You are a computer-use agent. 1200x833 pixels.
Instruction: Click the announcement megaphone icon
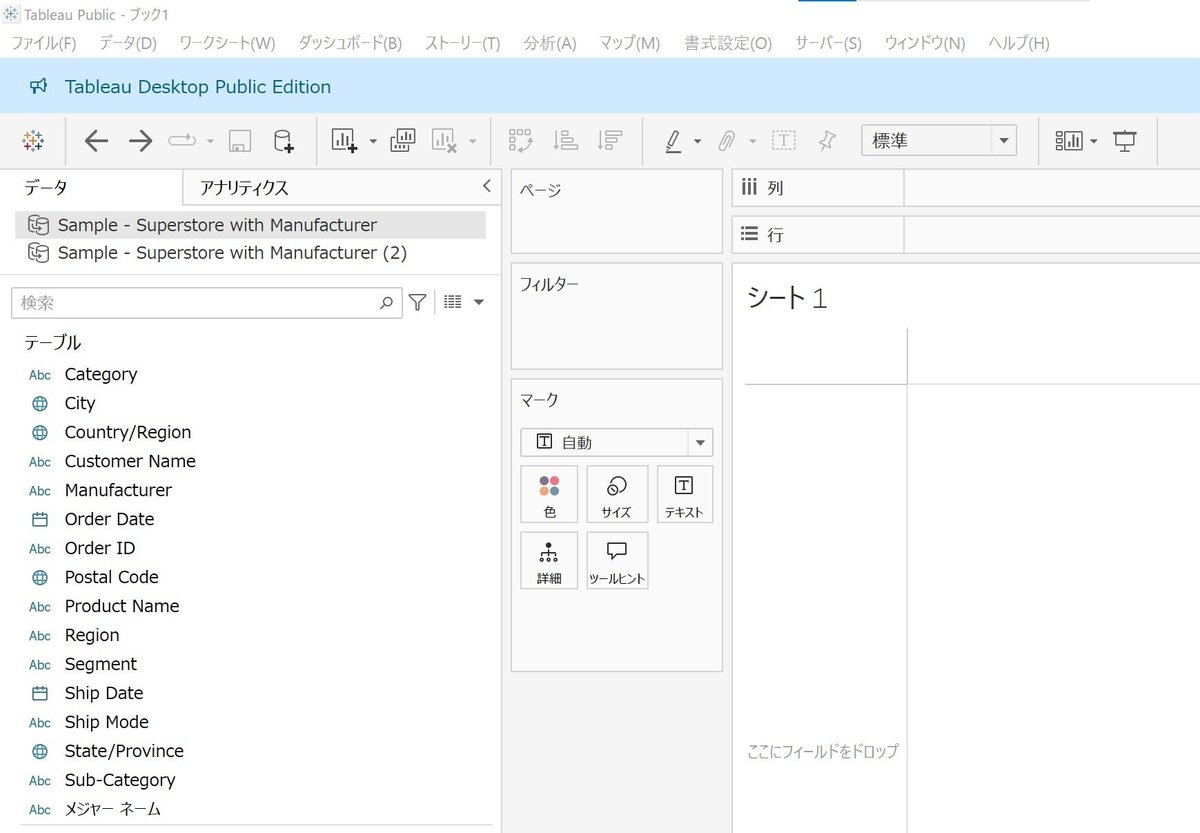coord(38,86)
